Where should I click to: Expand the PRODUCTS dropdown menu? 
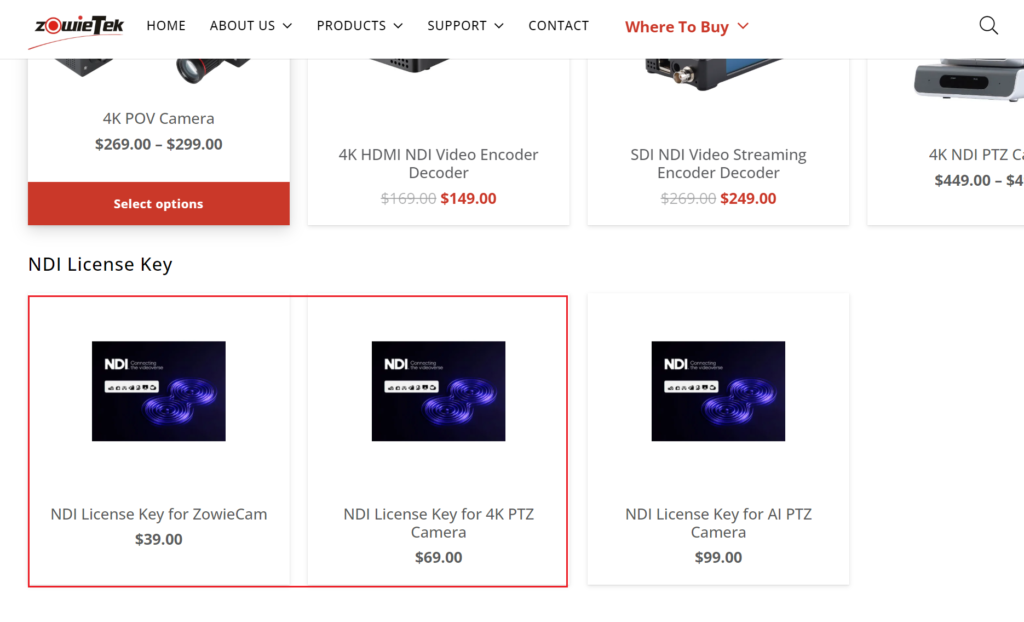tap(360, 26)
